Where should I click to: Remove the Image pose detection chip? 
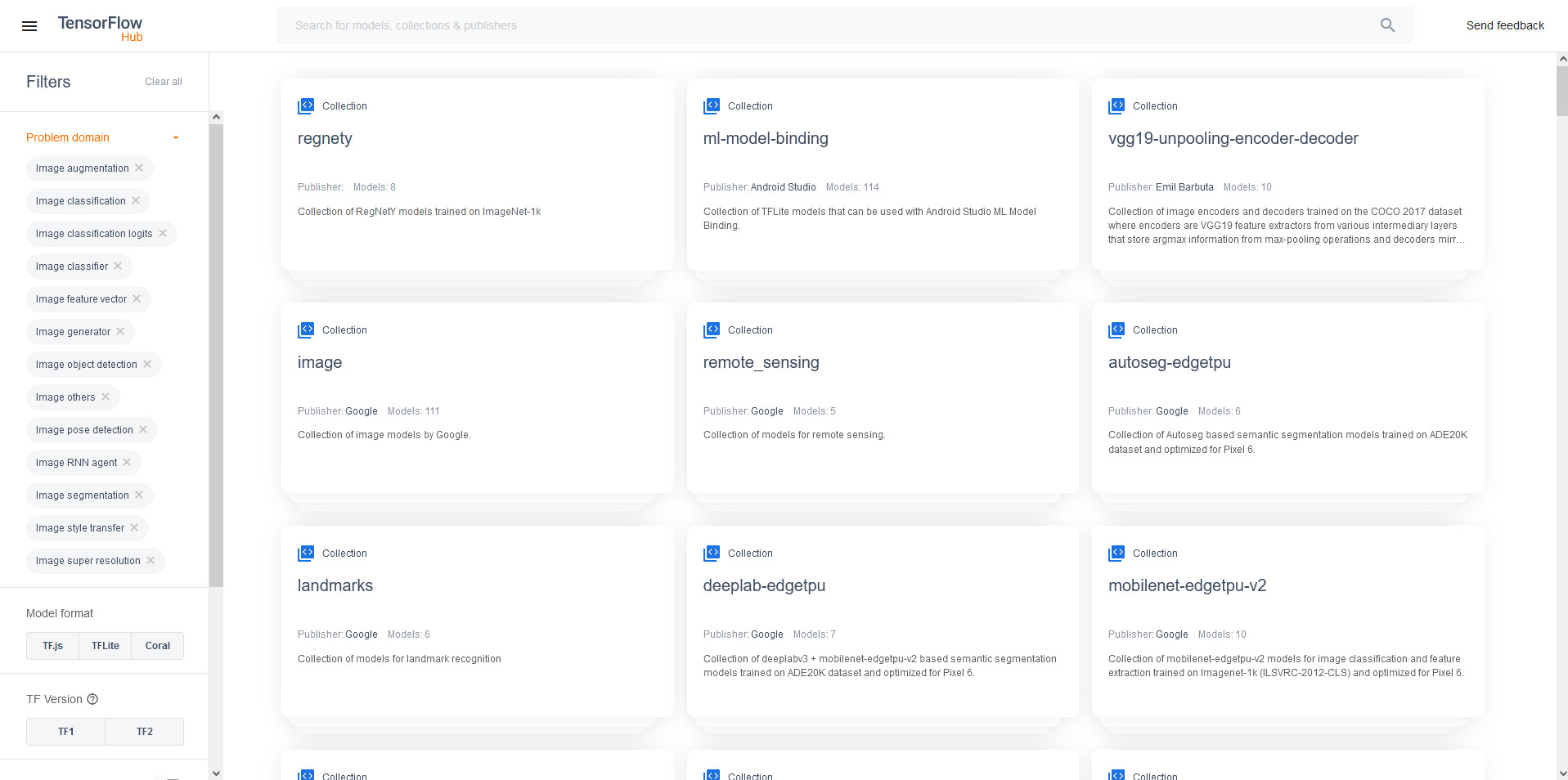pos(143,429)
